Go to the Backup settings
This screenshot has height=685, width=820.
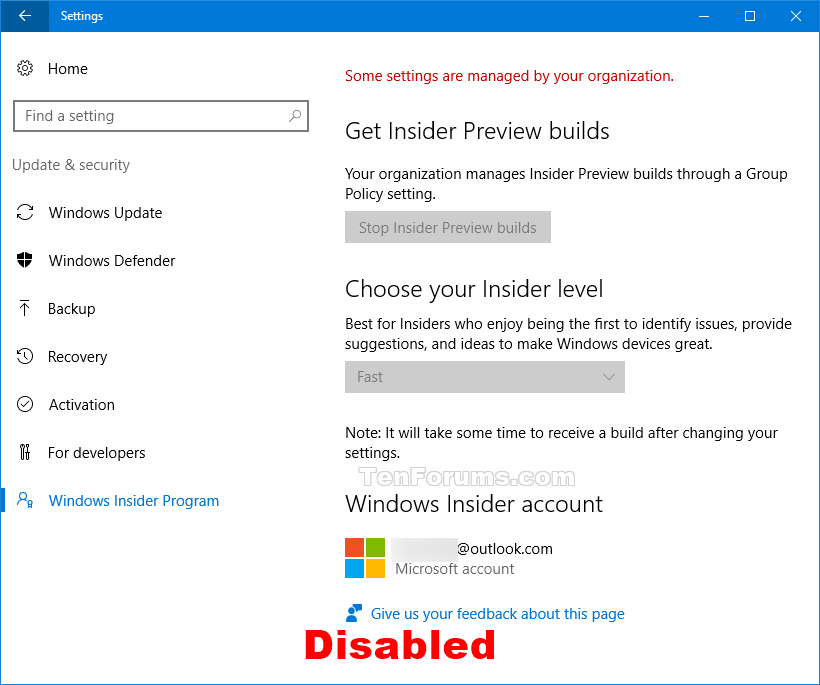[72, 309]
